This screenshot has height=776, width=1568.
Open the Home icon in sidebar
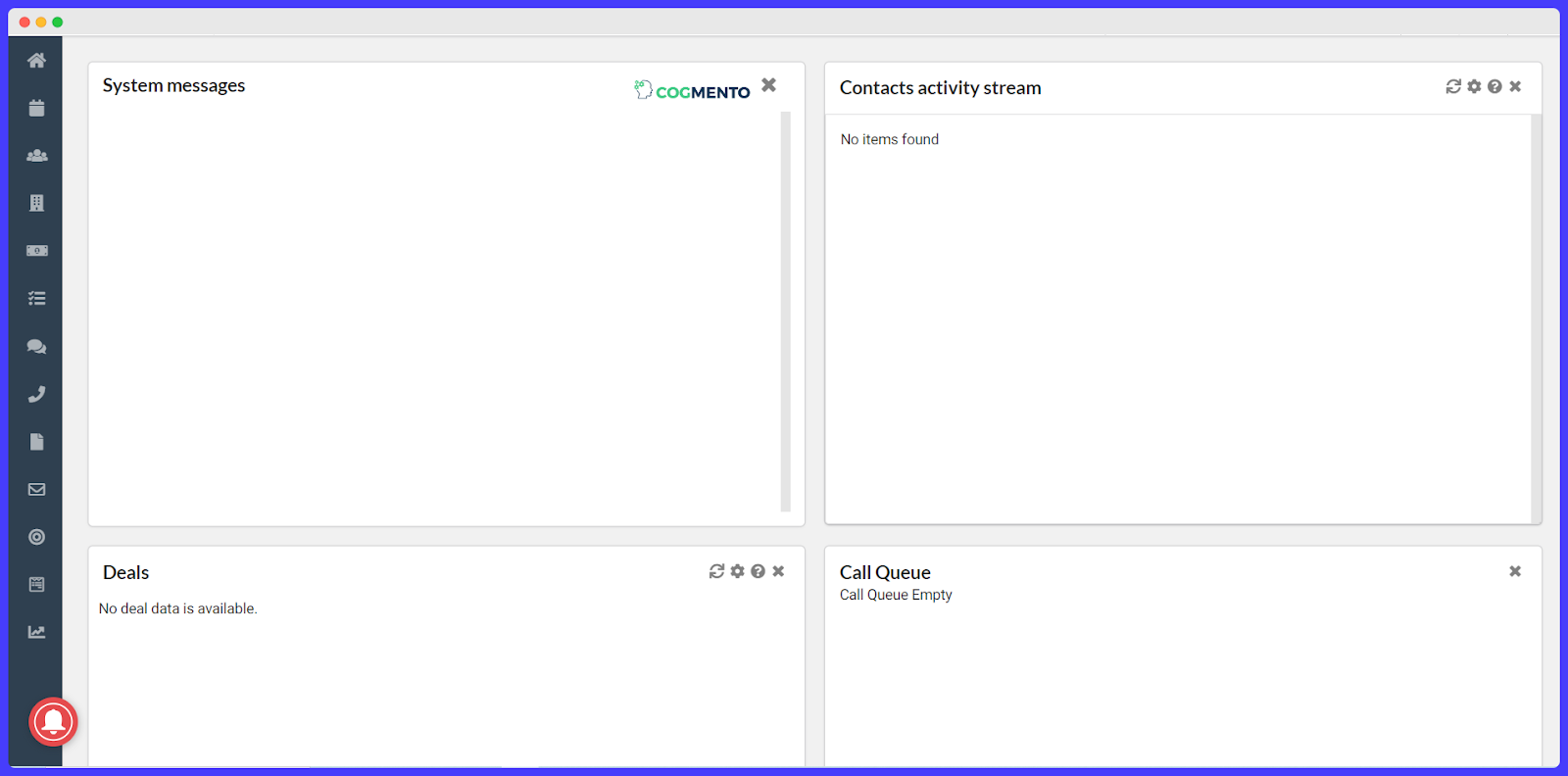(x=36, y=61)
